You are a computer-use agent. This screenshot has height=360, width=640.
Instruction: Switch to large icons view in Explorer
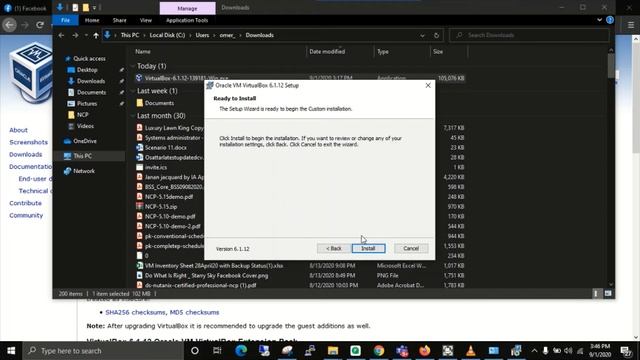coord(608,293)
